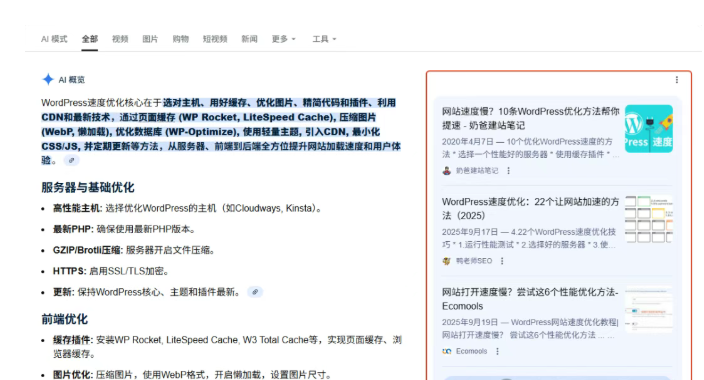The width and height of the screenshot is (704, 380).
Task: Select the 全部 tab
Action: (x=89, y=39)
